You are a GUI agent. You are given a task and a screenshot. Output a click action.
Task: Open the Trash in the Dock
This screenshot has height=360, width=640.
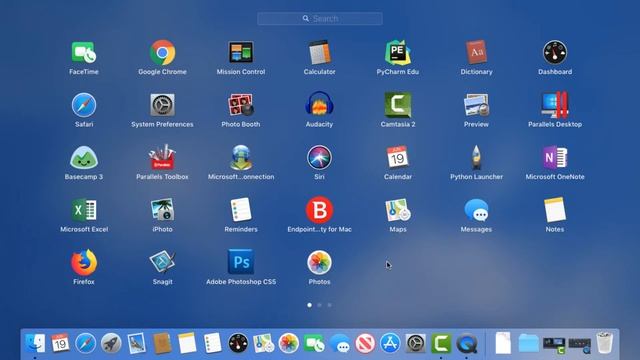click(604, 343)
